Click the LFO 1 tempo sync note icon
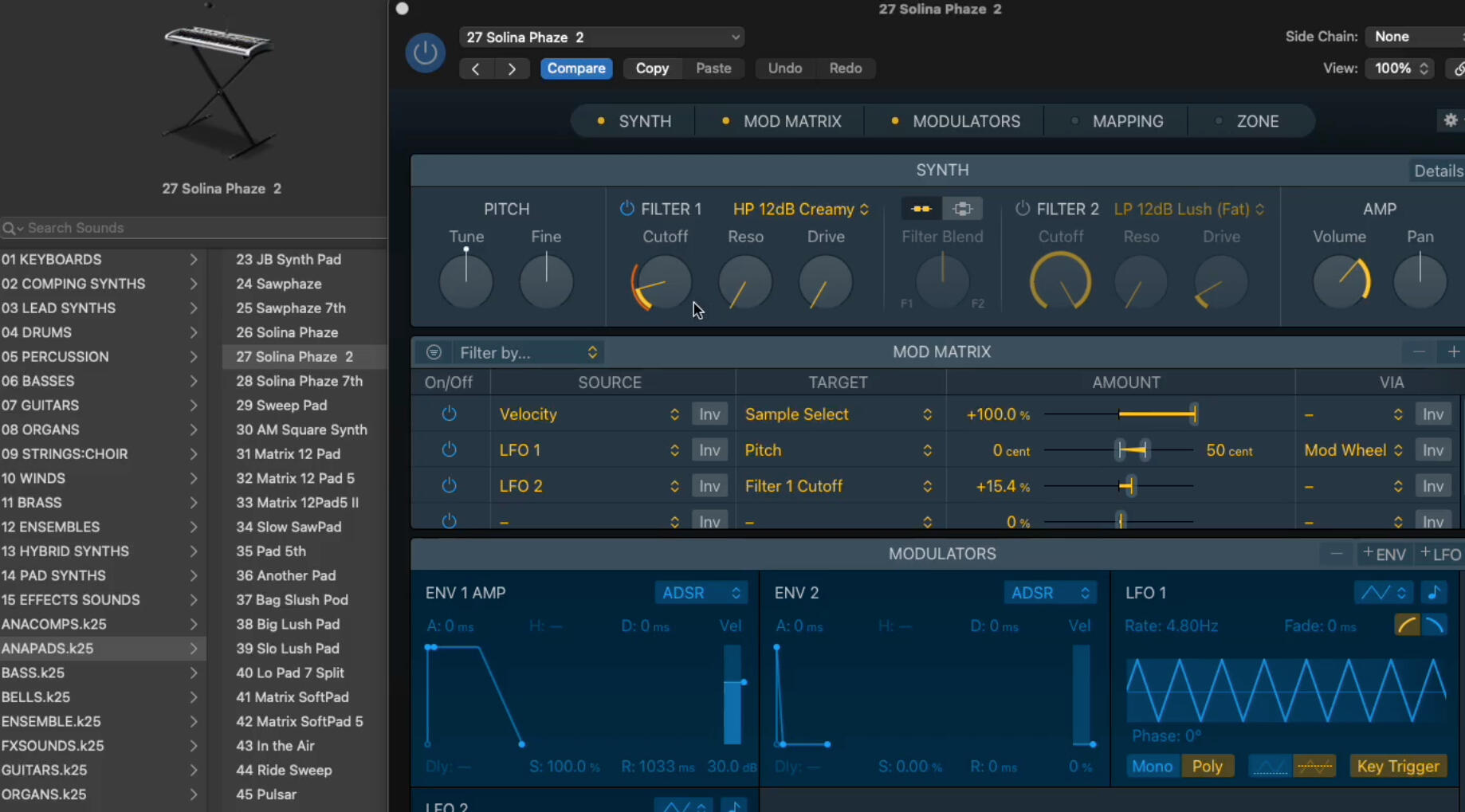This screenshot has height=812, width=1465. (x=1434, y=593)
